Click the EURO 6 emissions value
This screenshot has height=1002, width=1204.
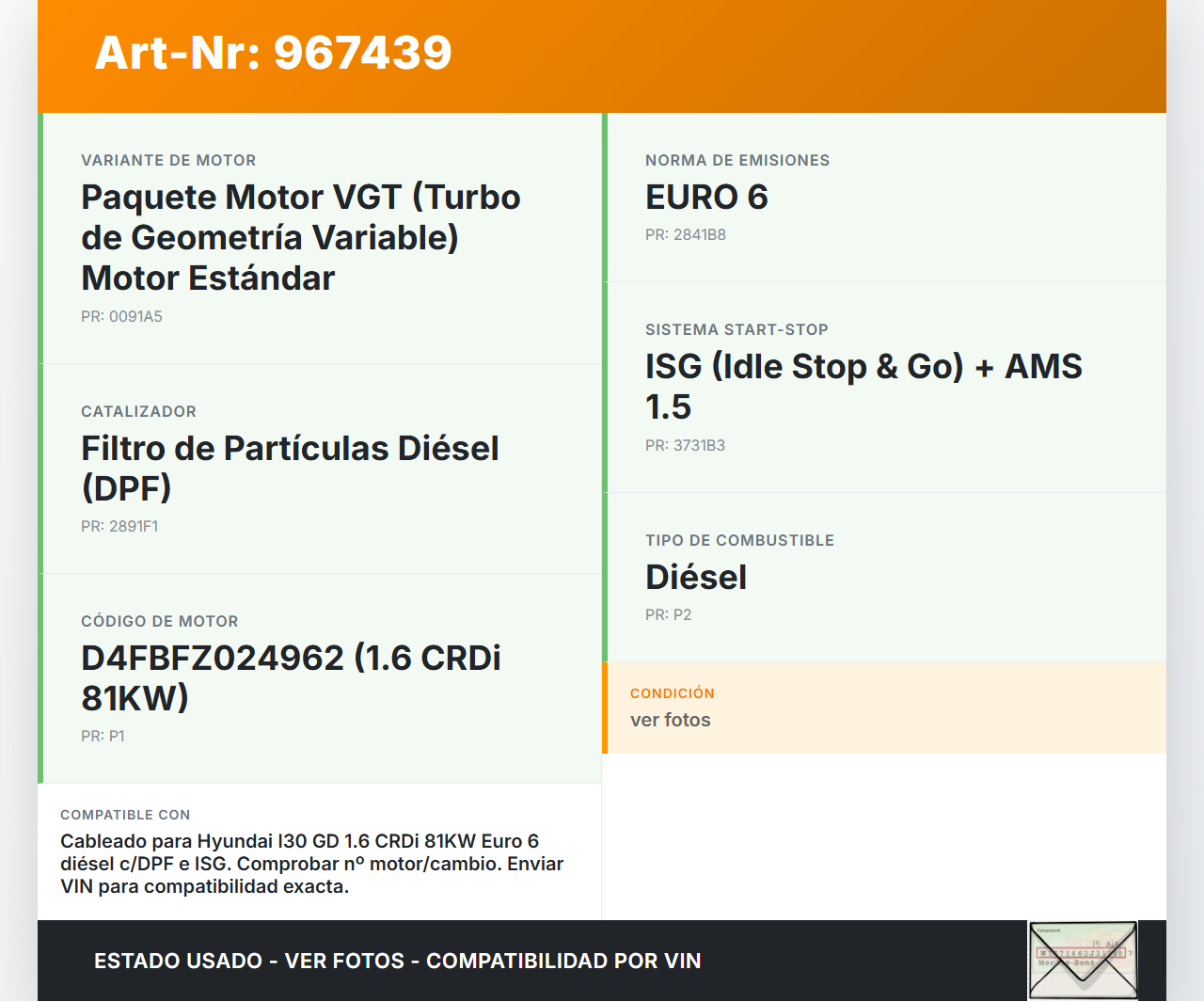[706, 198]
